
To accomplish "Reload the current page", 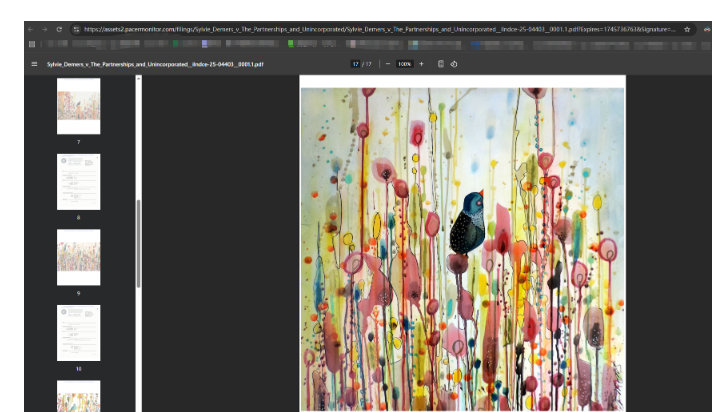I will (x=59, y=30).
